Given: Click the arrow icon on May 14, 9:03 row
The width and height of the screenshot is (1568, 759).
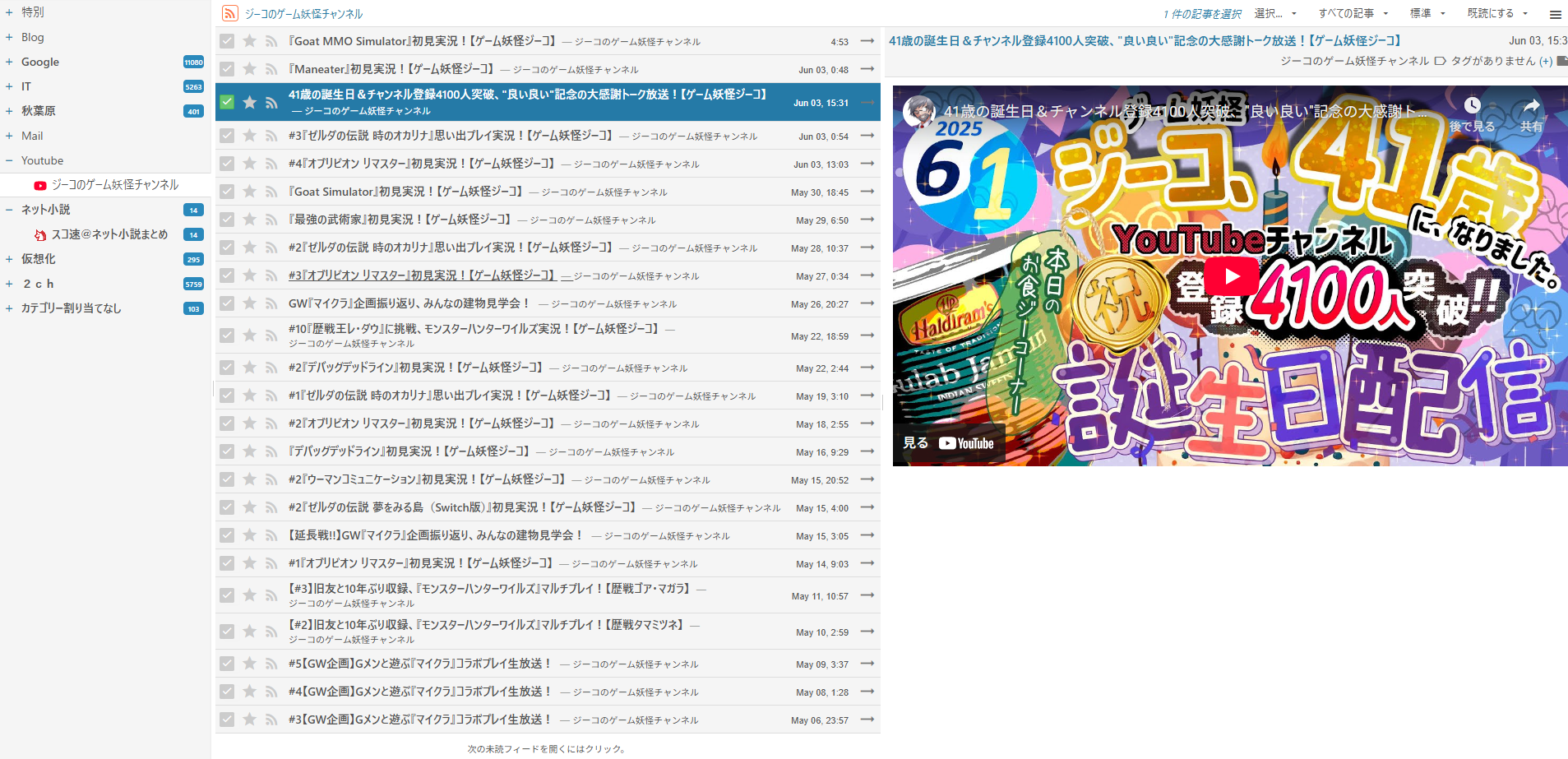Looking at the screenshot, I should coord(867,563).
